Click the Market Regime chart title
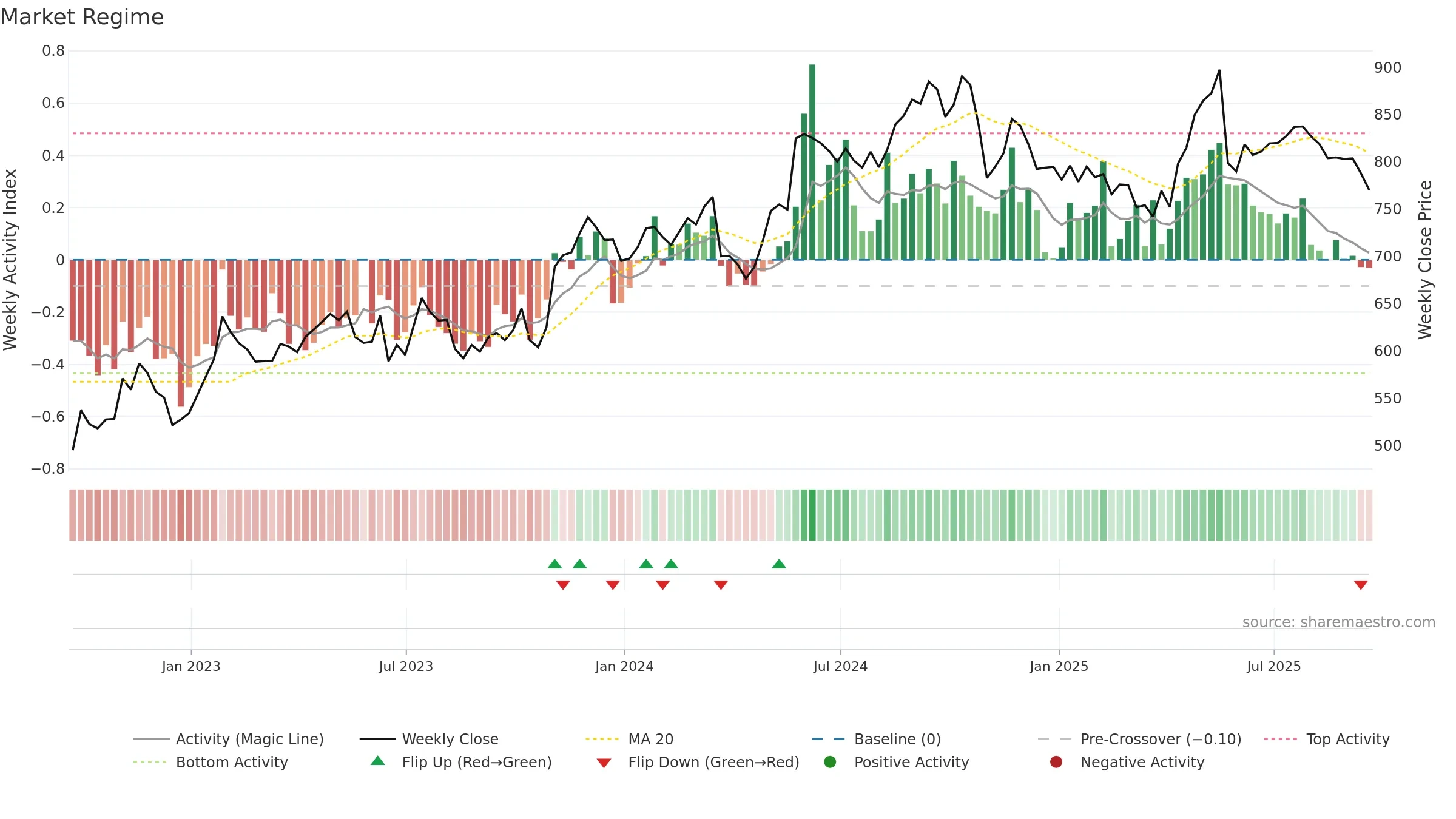The image size is (1456, 819). [x=83, y=17]
